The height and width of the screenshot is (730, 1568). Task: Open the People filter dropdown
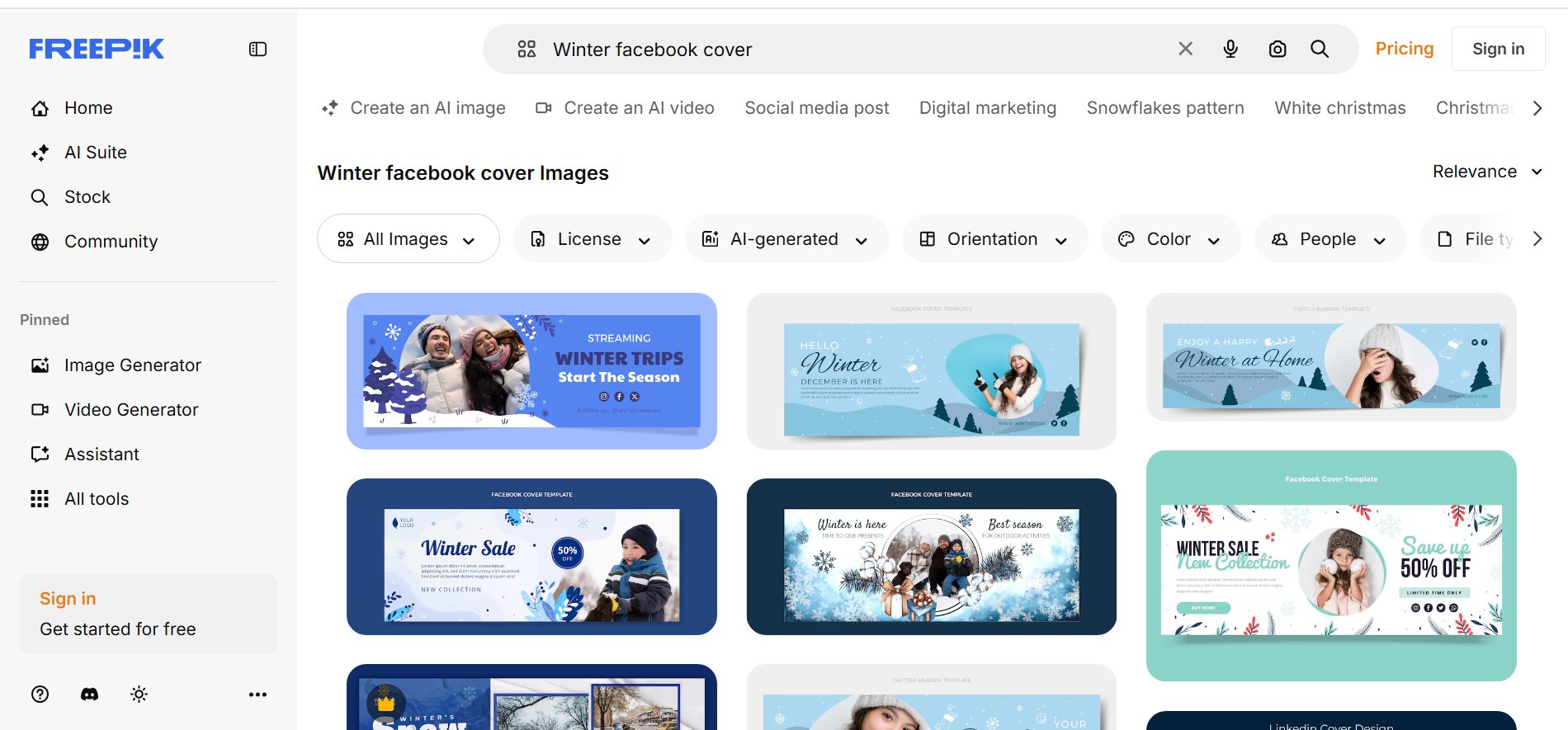tap(1329, 238)
